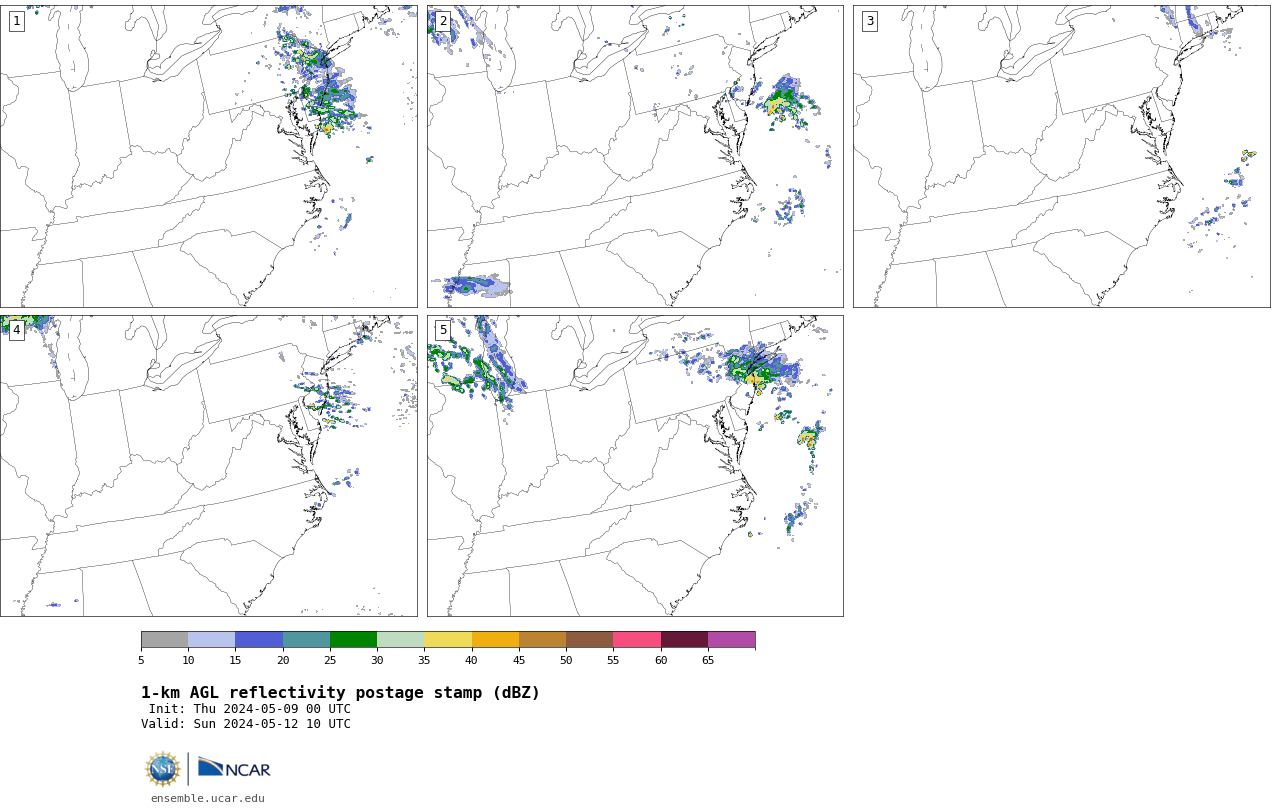Click the teal 20-25 dBZ swatch

(306, 640)
